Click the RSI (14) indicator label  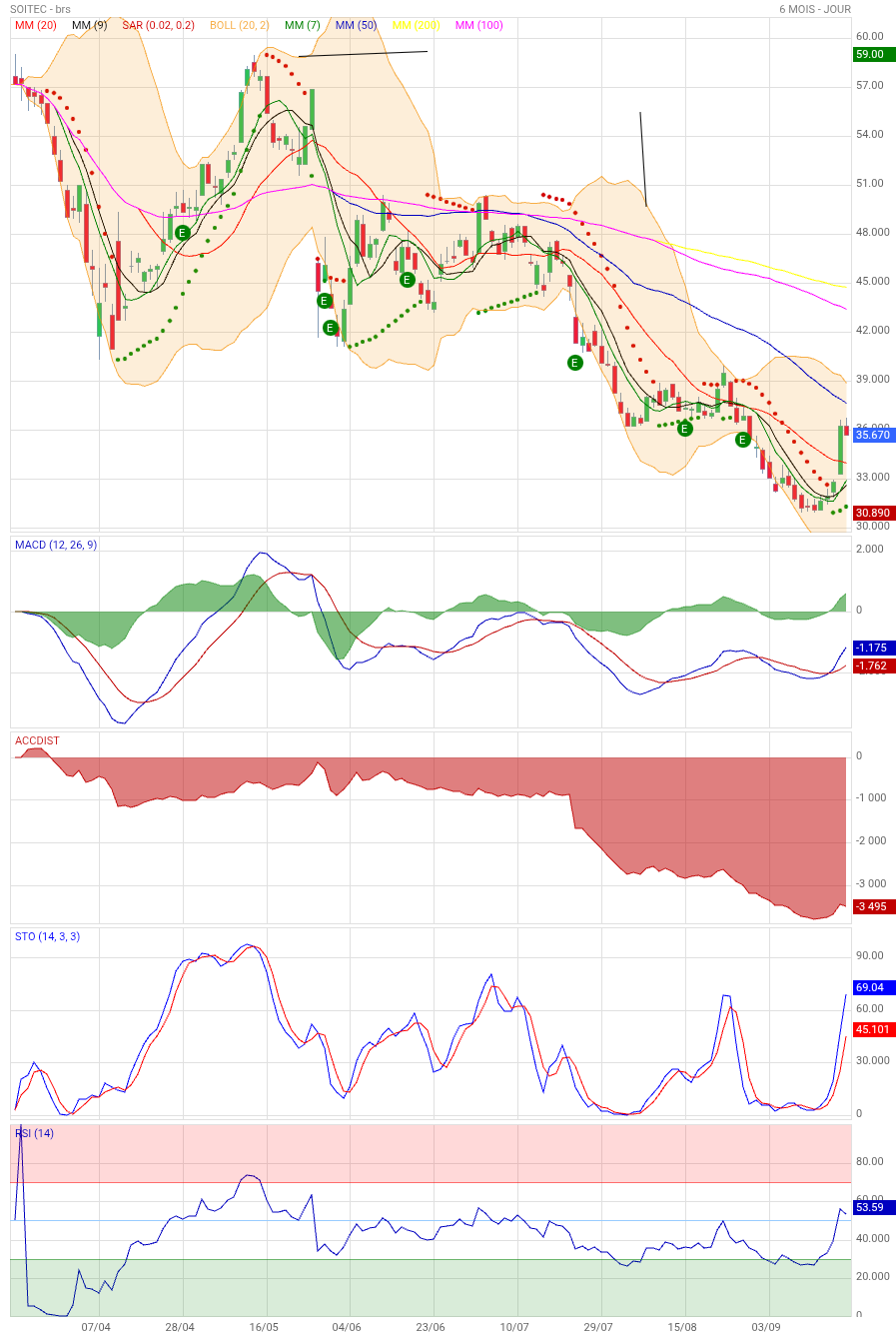pos(34,1133)
